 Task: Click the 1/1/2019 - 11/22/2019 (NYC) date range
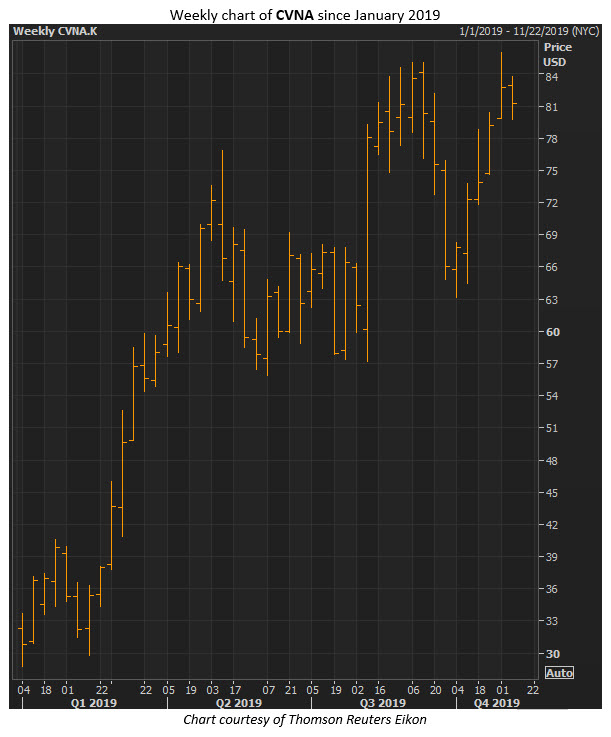pos(529,31)
